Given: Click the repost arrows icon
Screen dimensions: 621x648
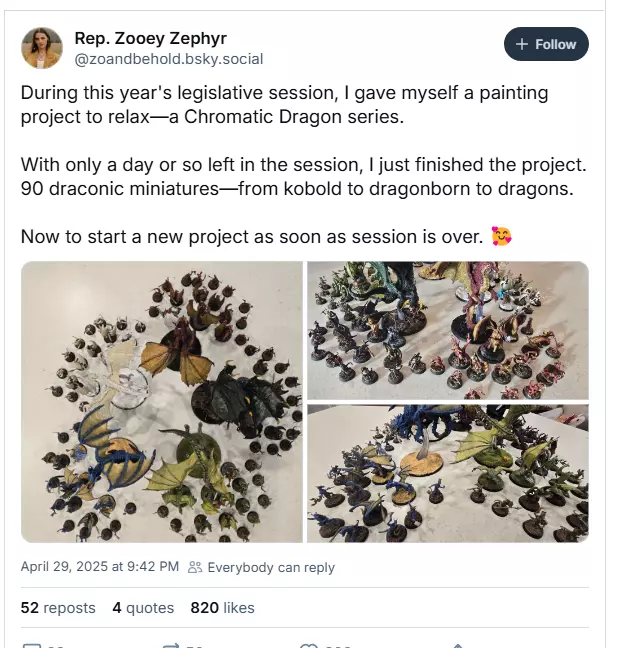Looking at the screenshot, I should click(x=170, y=645).
